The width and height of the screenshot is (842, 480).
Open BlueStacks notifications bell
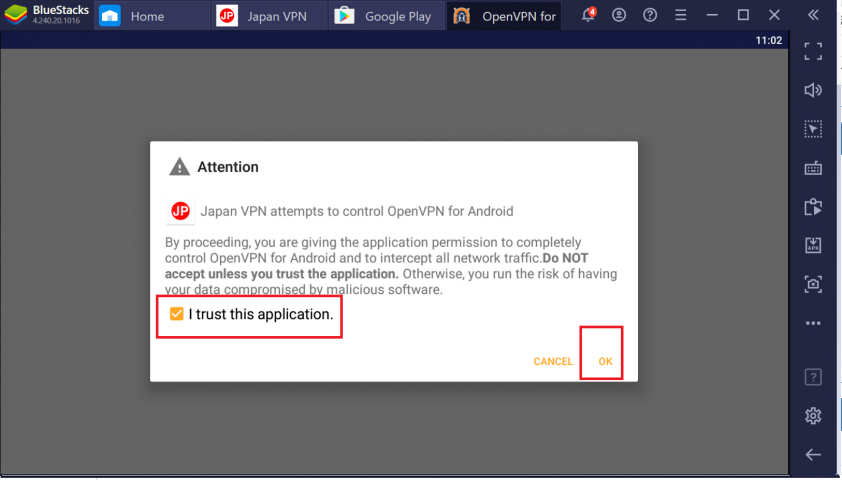tap(589, 14)
